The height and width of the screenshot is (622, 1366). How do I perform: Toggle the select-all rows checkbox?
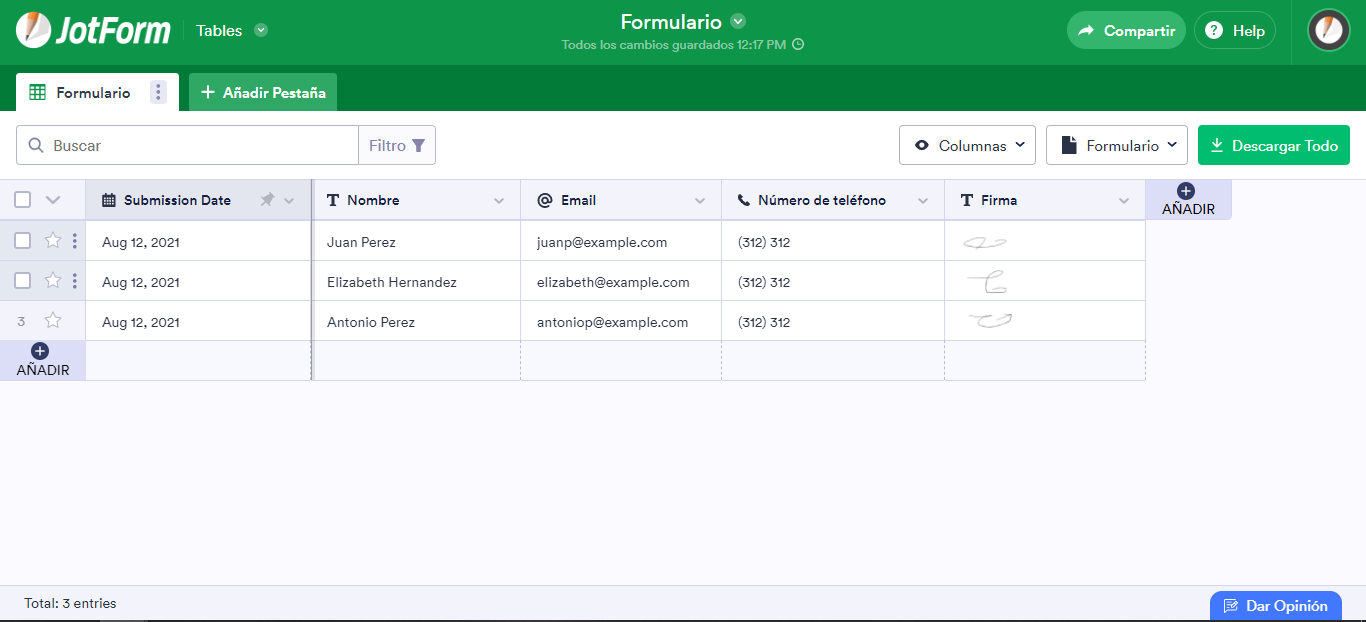pos(22,200)
